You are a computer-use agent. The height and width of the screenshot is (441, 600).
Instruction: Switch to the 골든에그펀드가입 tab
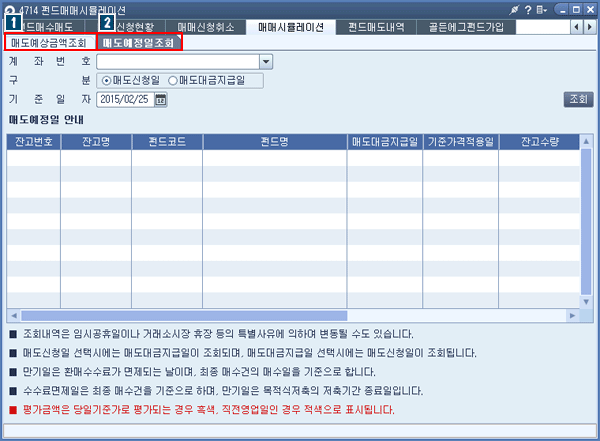[x=466, y=27]
